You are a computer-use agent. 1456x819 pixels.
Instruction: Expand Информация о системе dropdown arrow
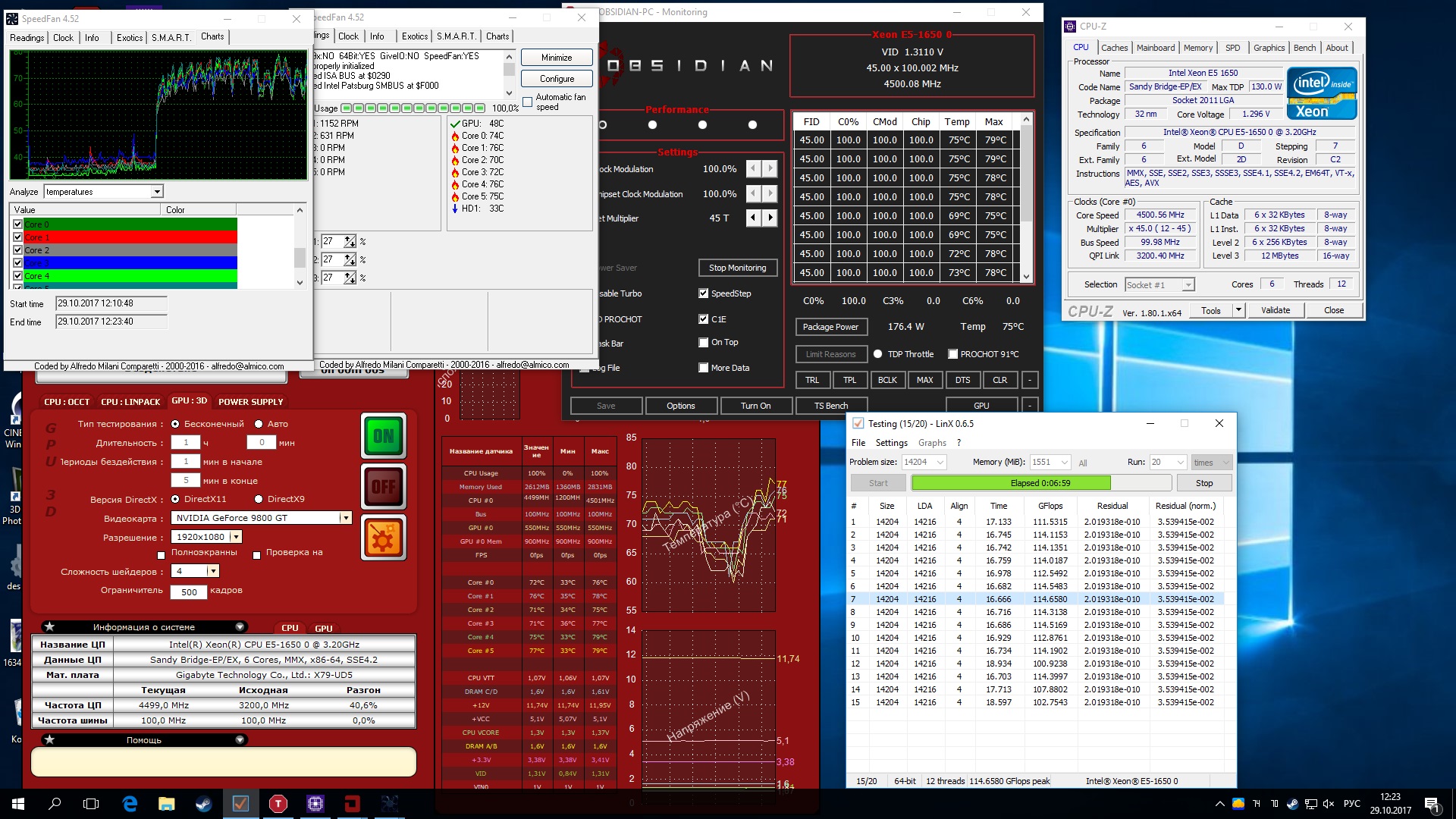pyautogui.click(x=240, y=626)
